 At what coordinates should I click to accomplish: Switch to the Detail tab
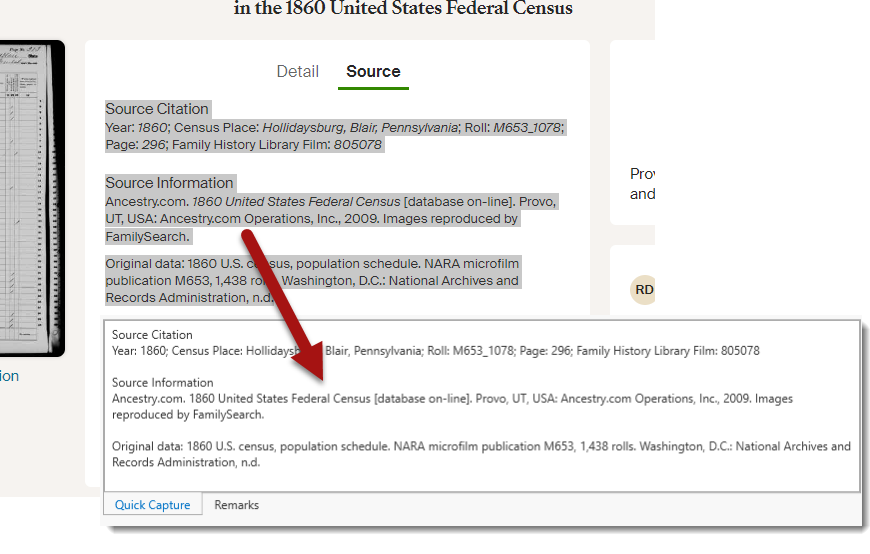coord(297,72)
